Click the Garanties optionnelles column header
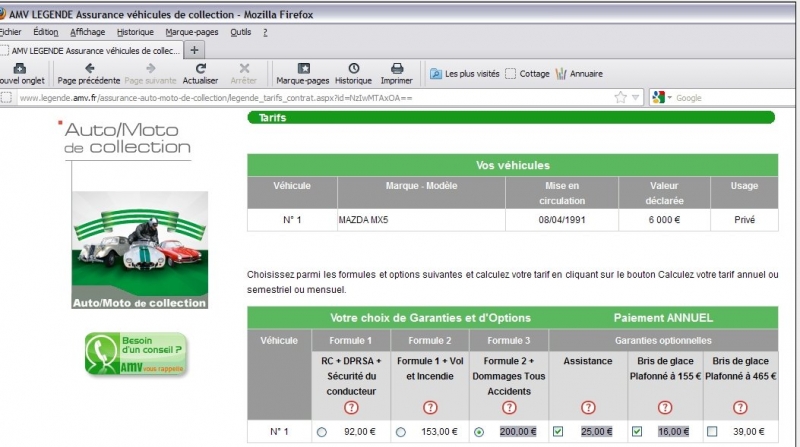 tap(663, 340)
